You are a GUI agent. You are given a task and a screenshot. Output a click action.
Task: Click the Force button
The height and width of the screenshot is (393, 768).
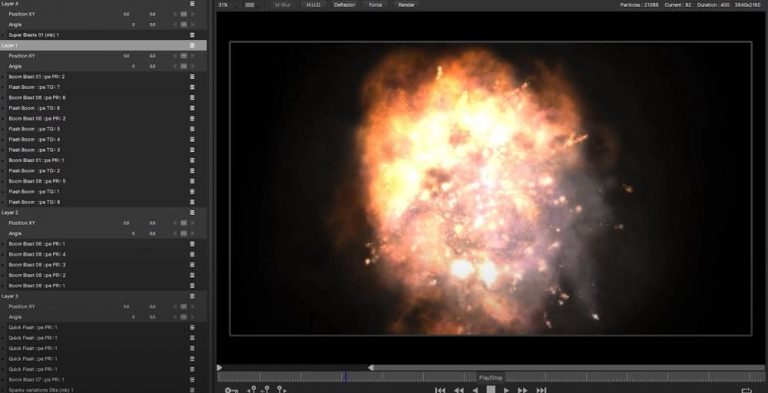[x=375, y=5]
